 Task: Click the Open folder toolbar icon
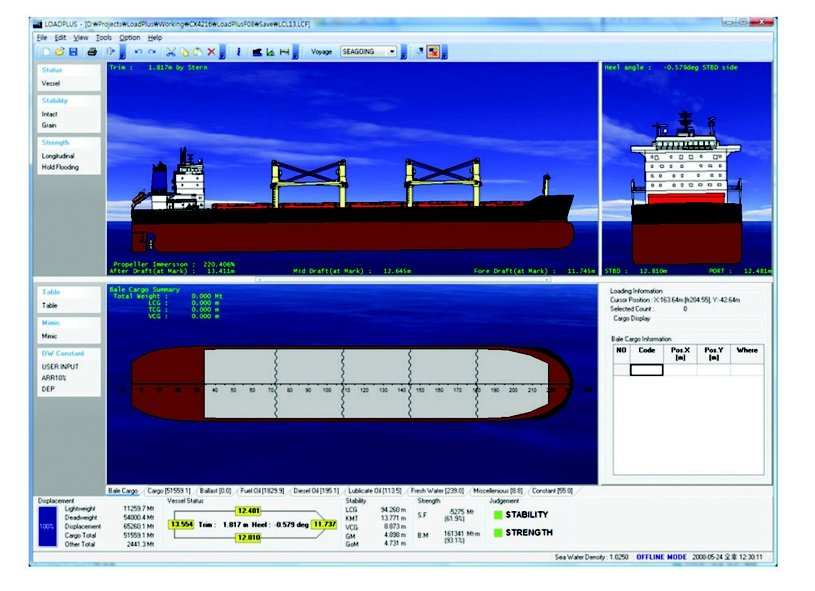(x=60, y=51)
